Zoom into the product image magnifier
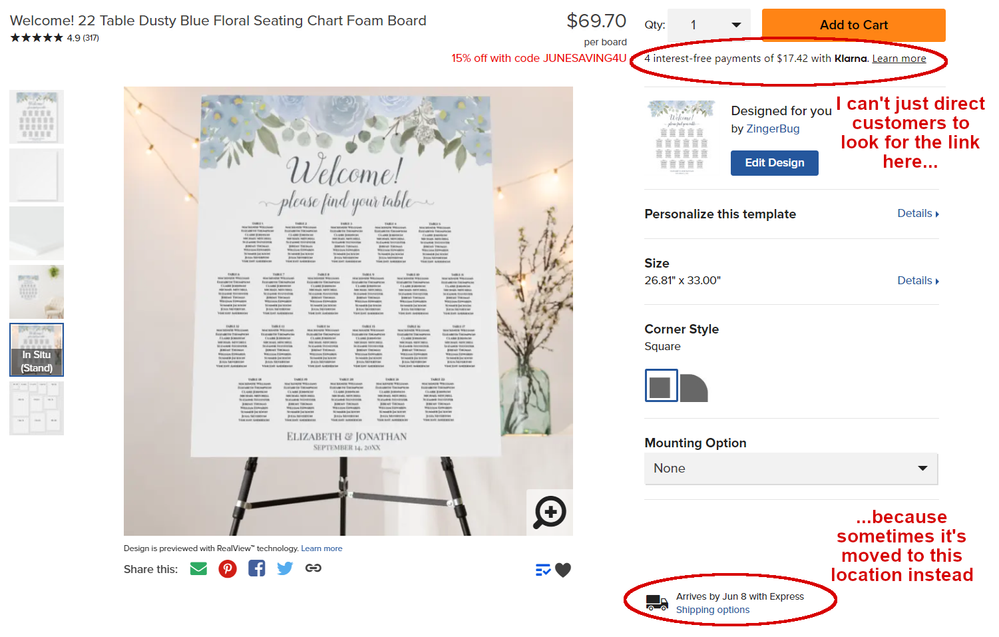The image size is (999, 637). tap(549, 513)
